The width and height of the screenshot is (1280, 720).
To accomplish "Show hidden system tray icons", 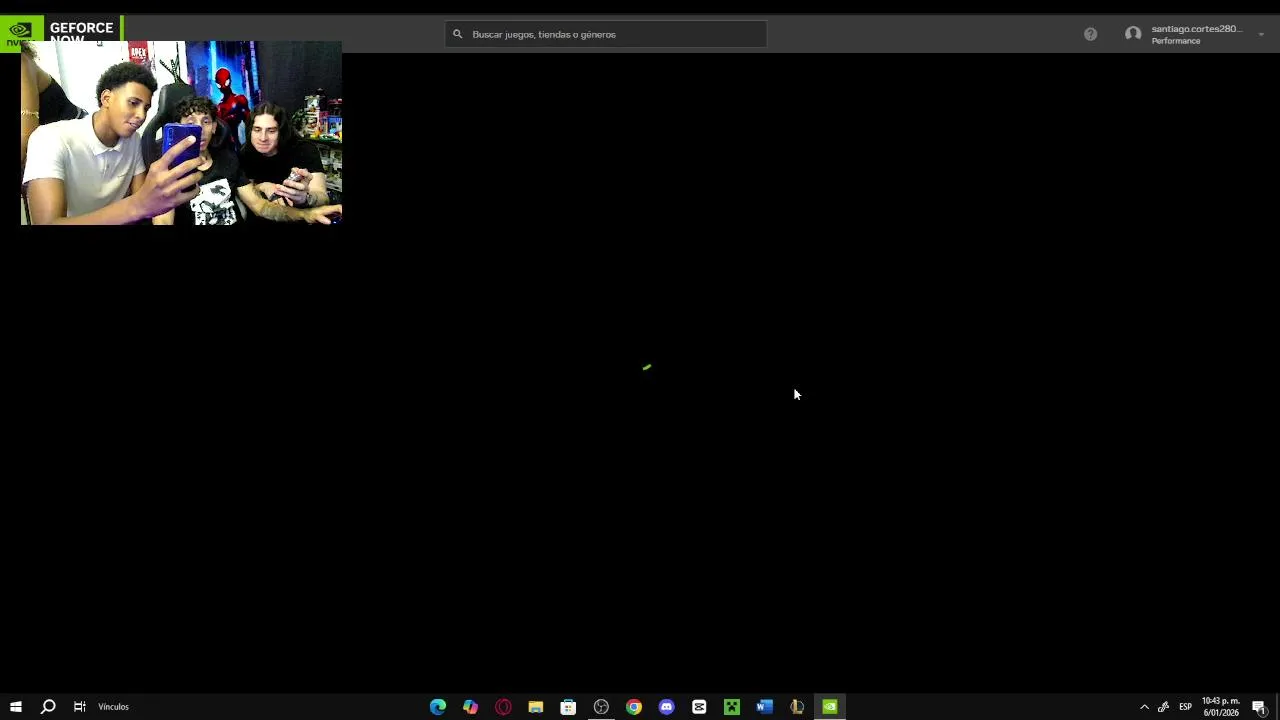I will (x=1144, y=707).
